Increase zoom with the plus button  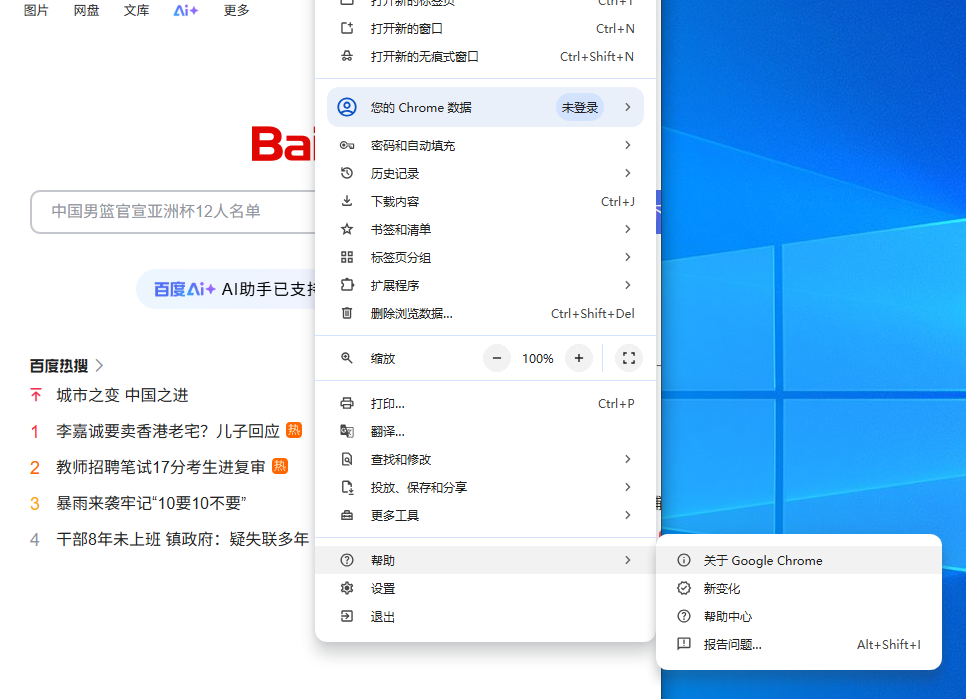(578, 358)
